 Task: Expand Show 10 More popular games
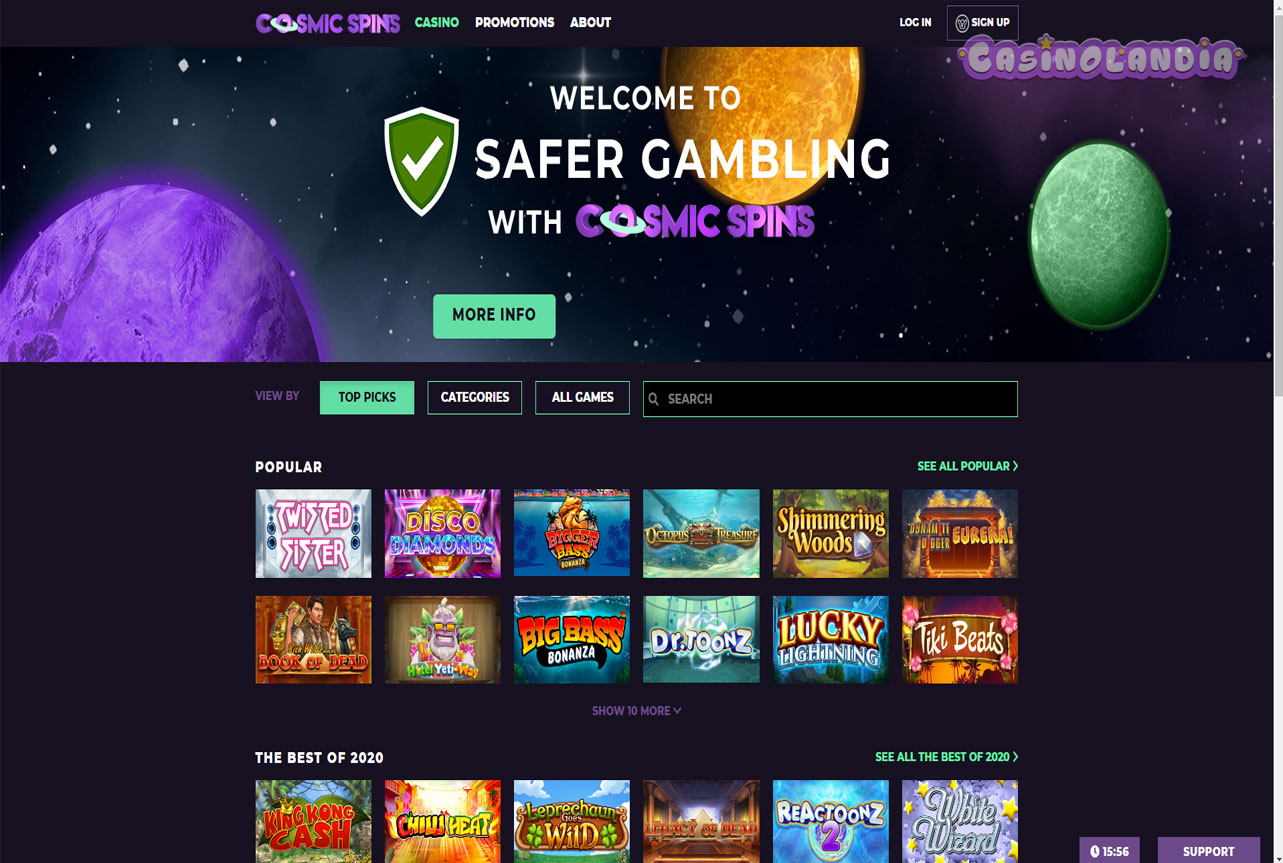[x=637, y=711]
